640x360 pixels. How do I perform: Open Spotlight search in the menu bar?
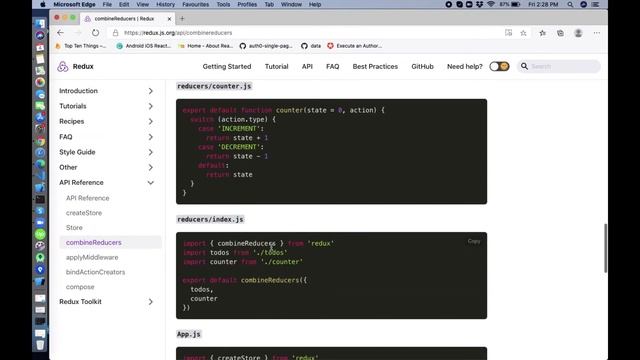[x=570, y=4]
